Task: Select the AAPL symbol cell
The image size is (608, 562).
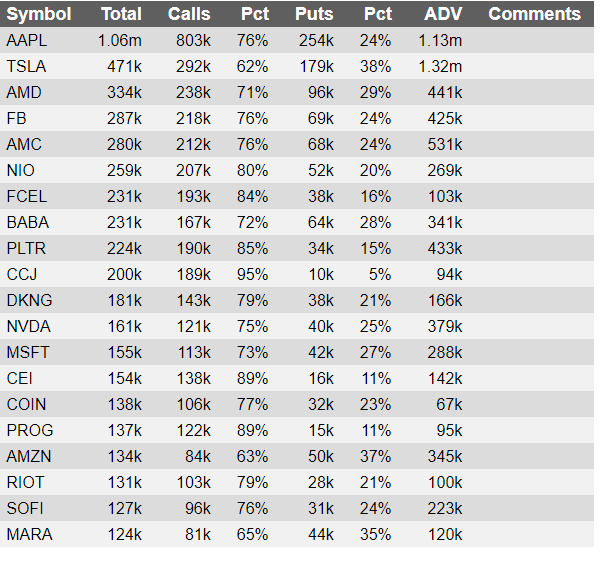Action: [x=27, y=40]
